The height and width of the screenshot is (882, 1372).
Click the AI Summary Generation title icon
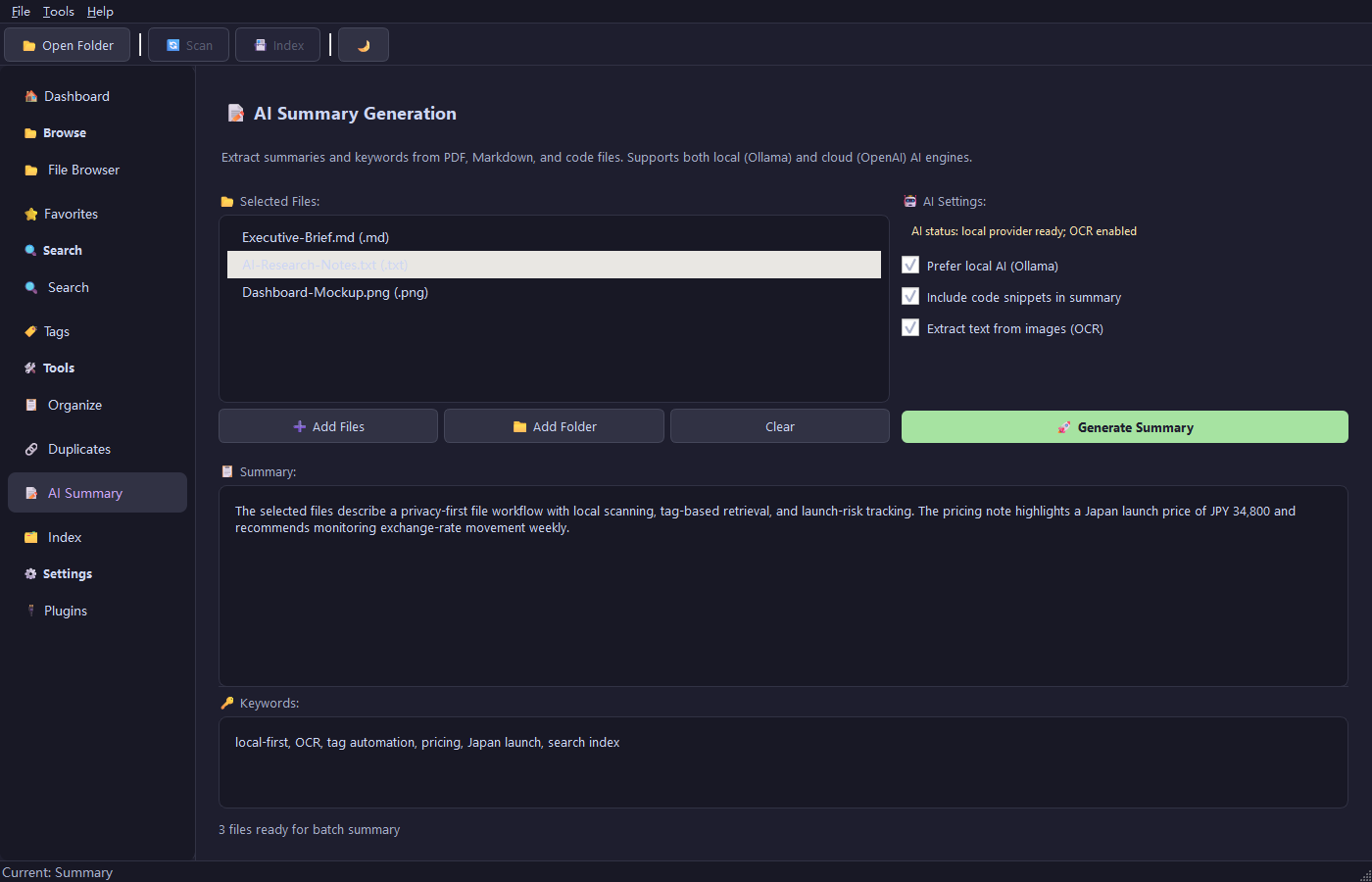click(236, 114)
